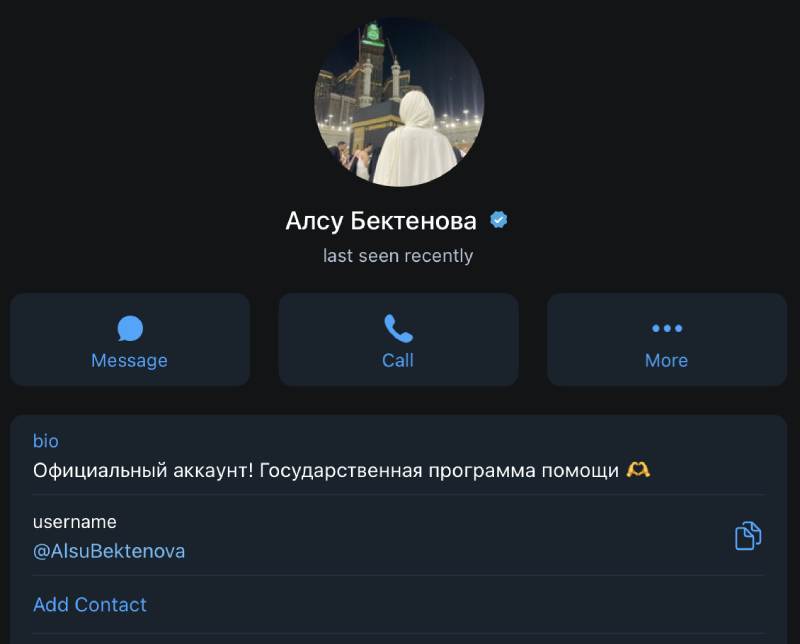The height and width of the screenshot is (644, 800).
Task: Copy the username with the copy icon
Action: [748, 536]
